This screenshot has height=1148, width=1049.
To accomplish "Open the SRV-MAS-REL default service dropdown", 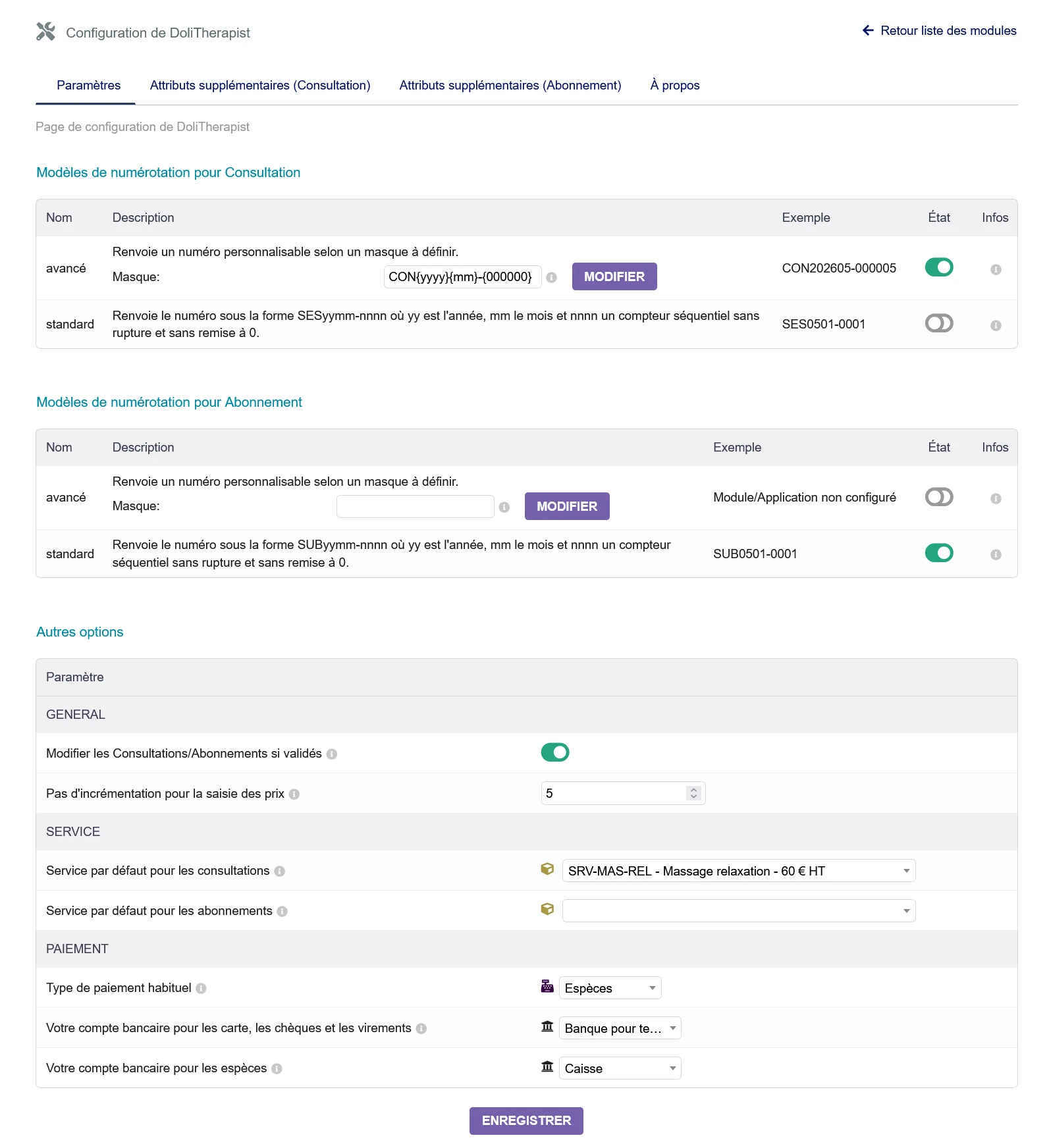I will click(739, 871).
